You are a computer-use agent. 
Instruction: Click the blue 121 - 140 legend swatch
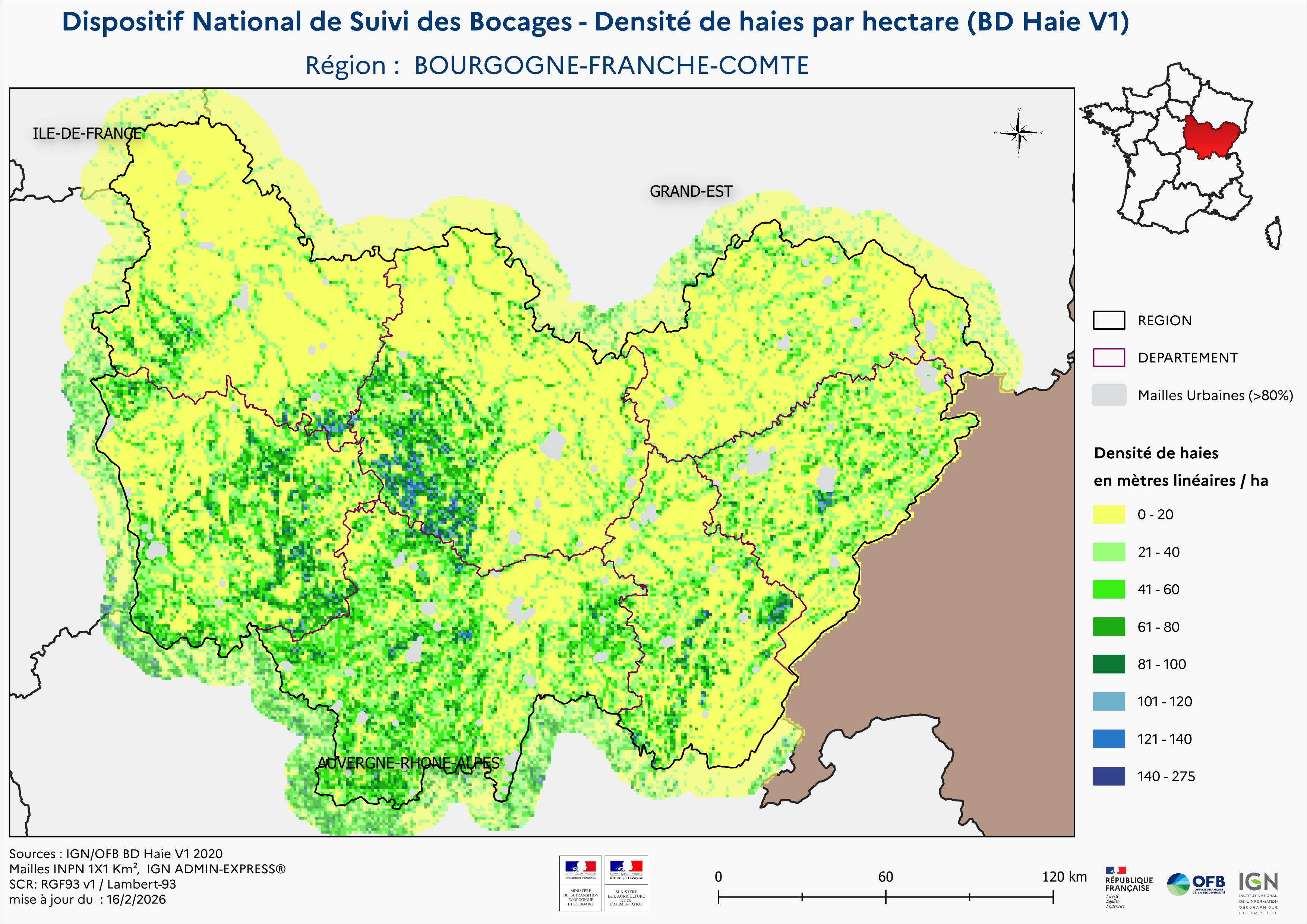[x=1108, y=739]
